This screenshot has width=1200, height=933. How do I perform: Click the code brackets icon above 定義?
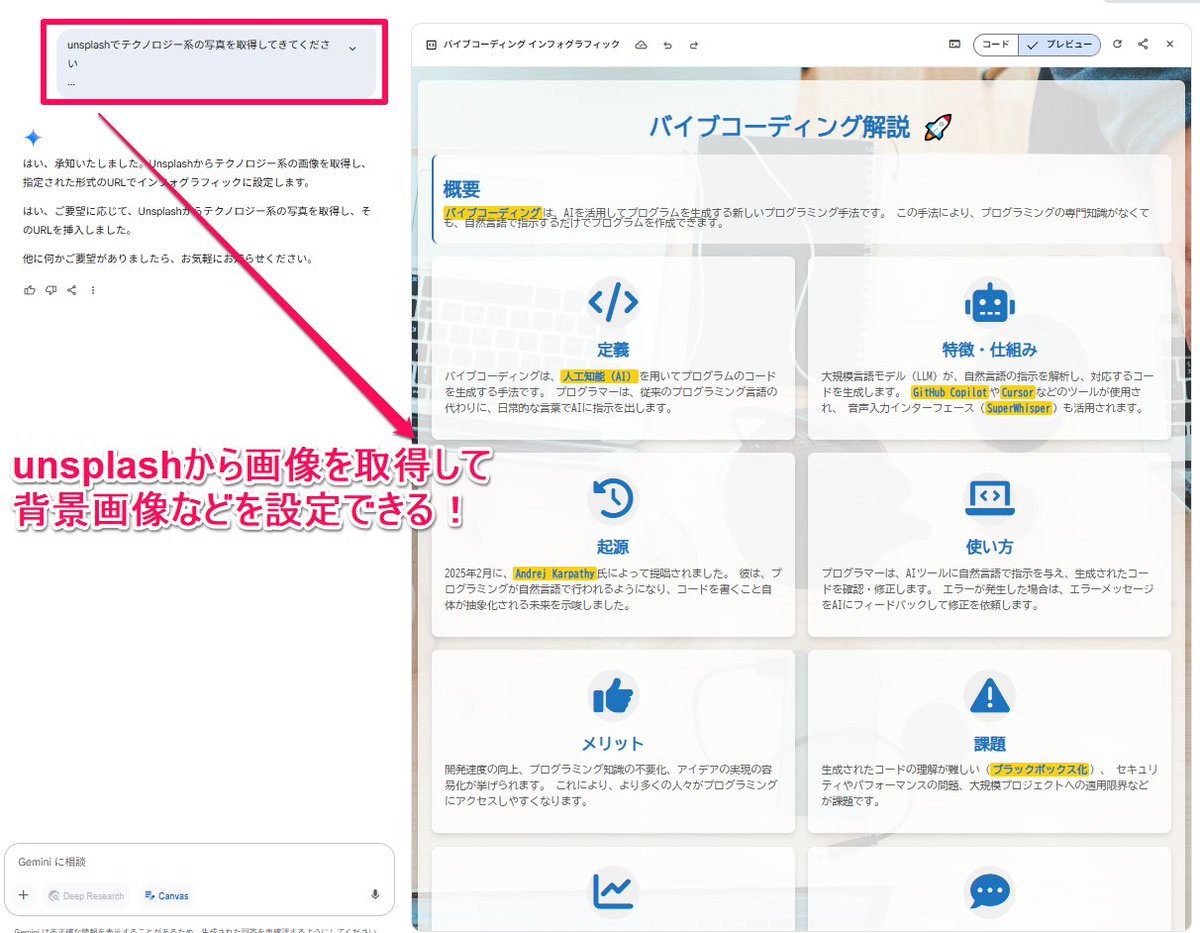pos(613,301)
